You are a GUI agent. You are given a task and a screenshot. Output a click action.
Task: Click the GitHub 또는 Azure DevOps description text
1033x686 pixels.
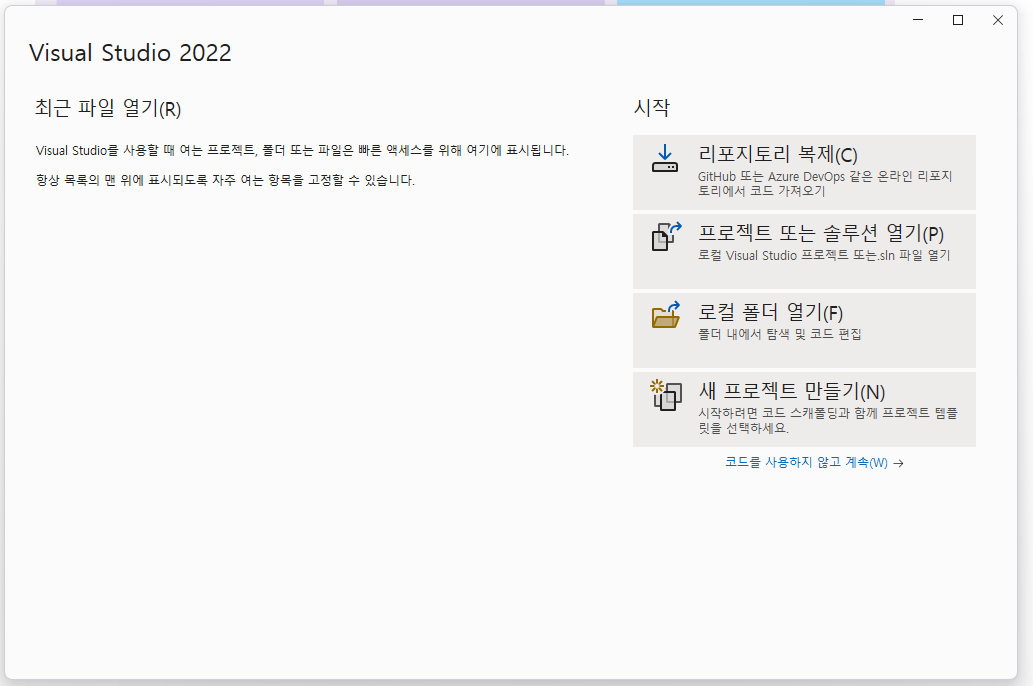coord(825,183)
